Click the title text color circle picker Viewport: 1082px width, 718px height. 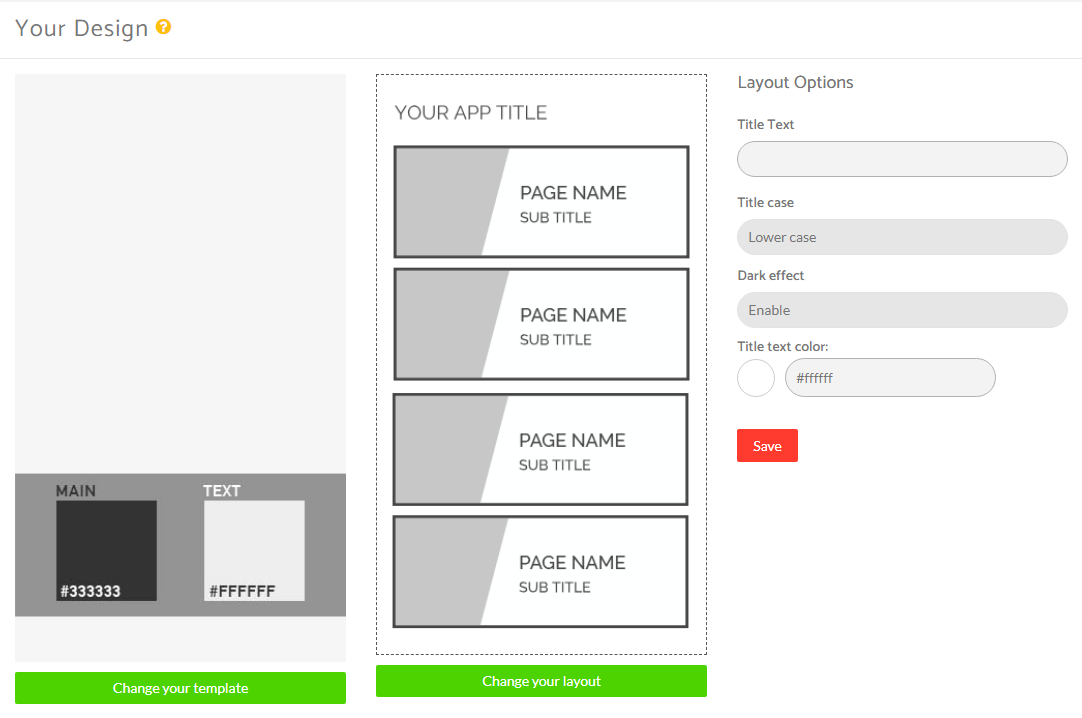click(x=755, y=377)
